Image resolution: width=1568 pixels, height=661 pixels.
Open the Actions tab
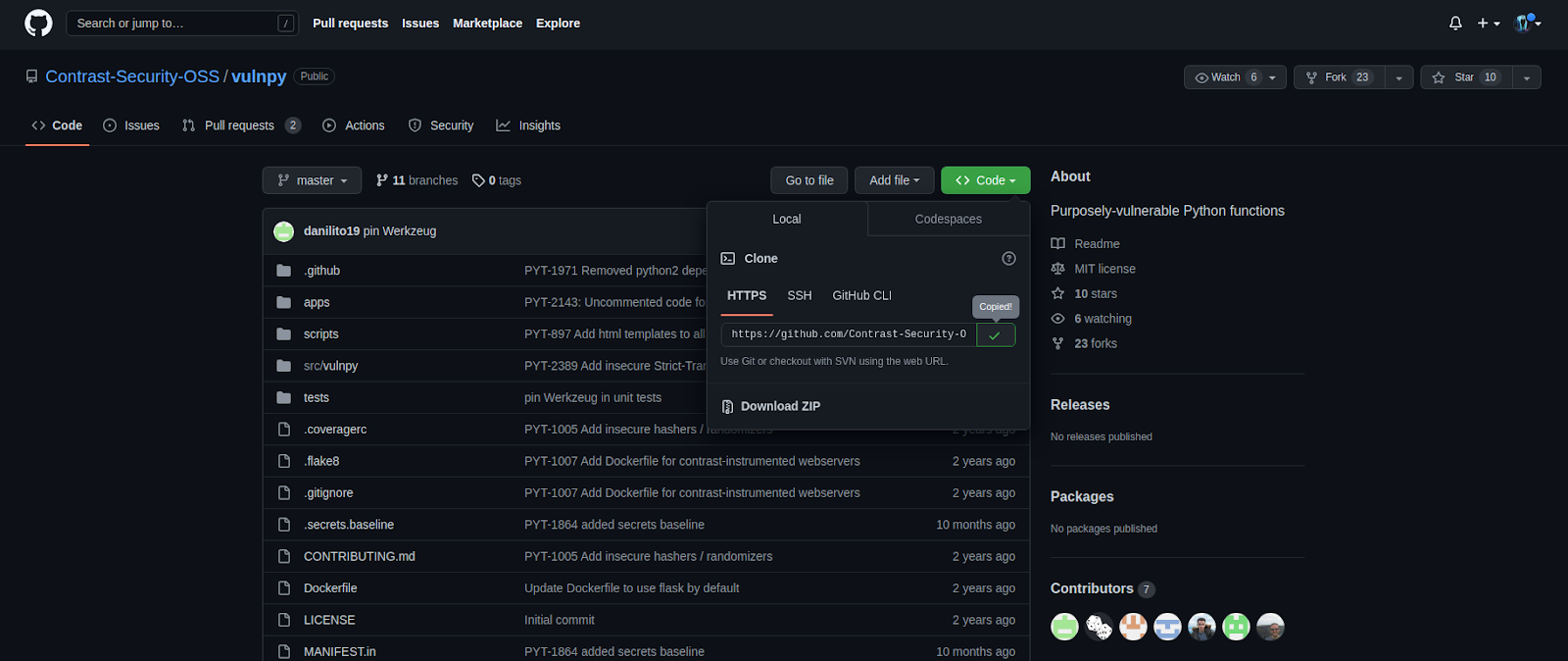354,126
